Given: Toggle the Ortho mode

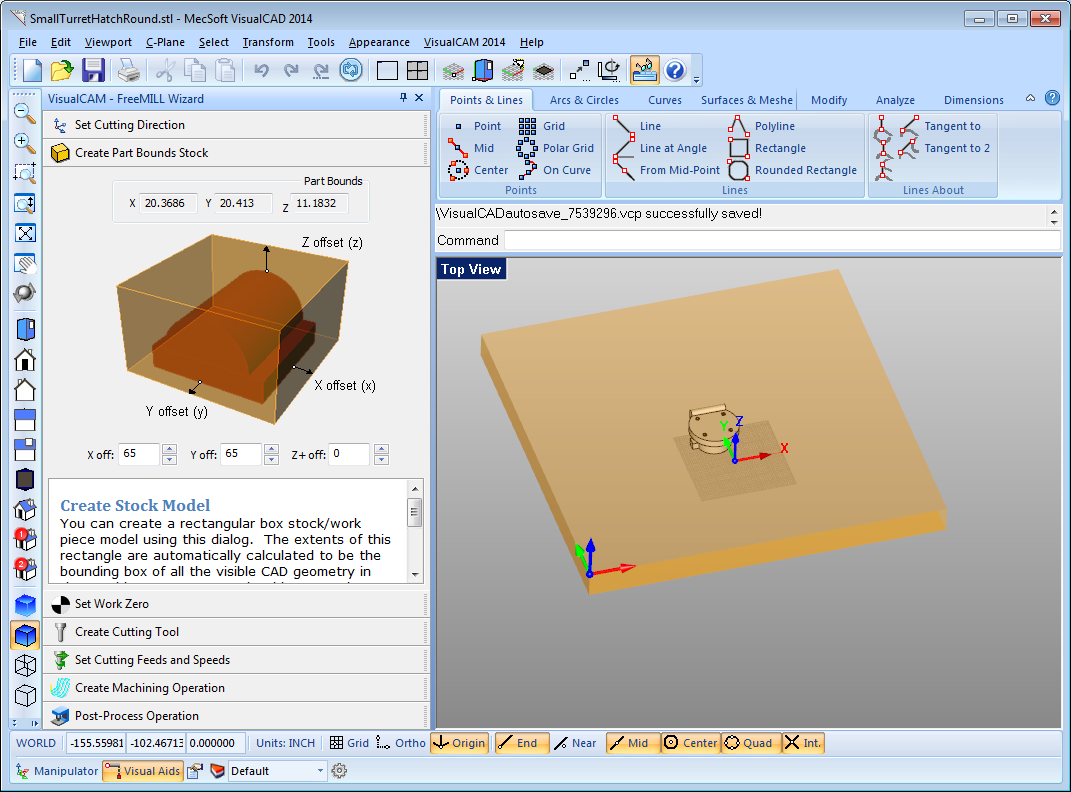Looking at the screenshot, I should point(401,743).
